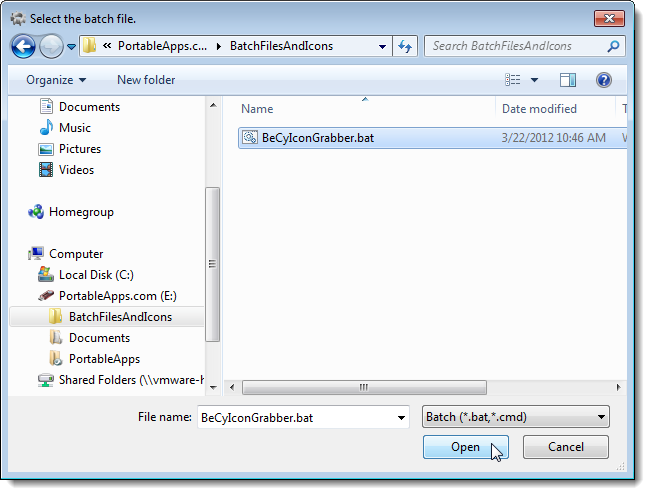Select PortableApps folder in the tree
The height and width of the screenshot is (495, 650).
95,359
